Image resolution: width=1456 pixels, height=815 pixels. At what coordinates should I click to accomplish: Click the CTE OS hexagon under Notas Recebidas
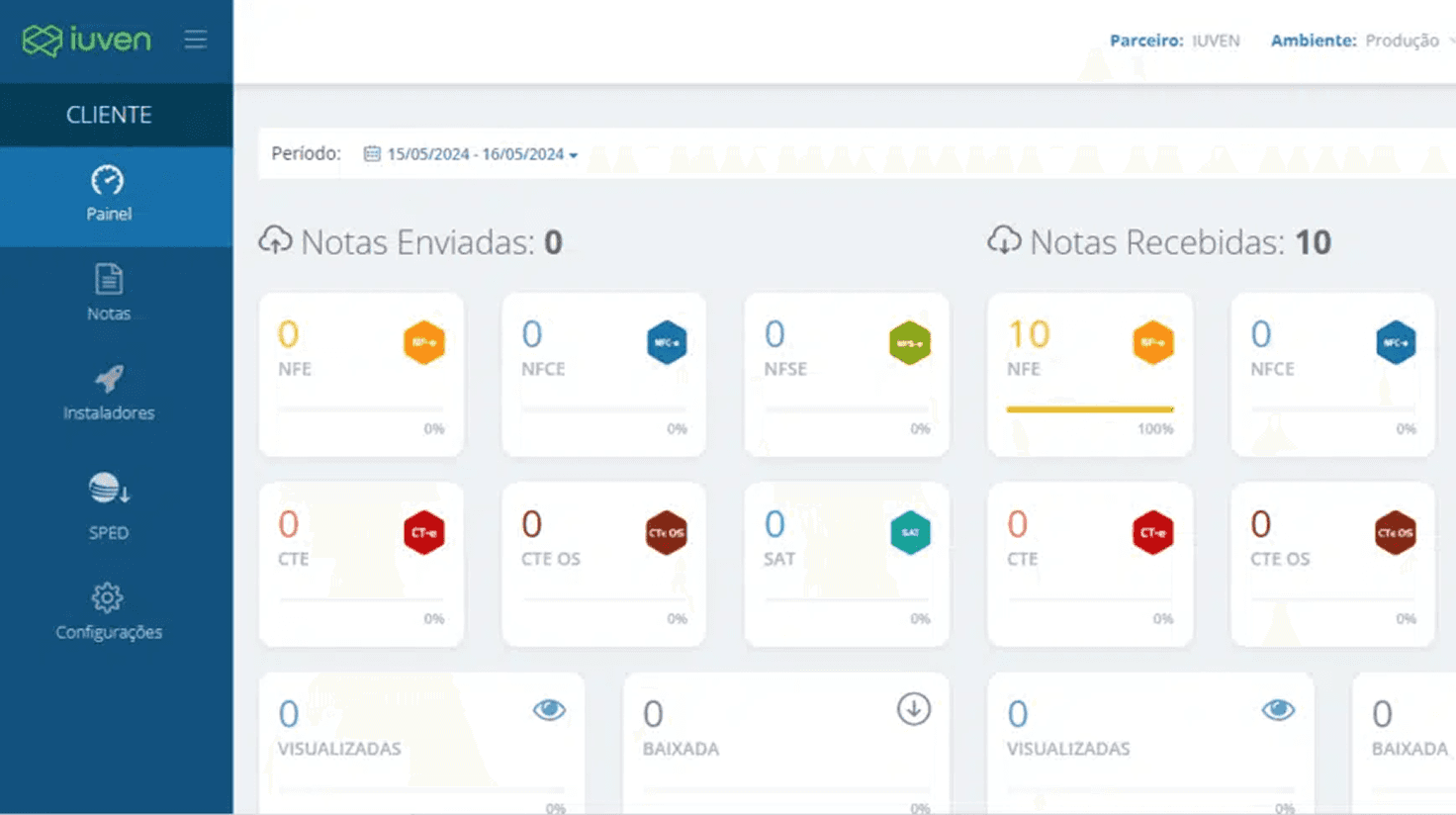(1396, 532)
